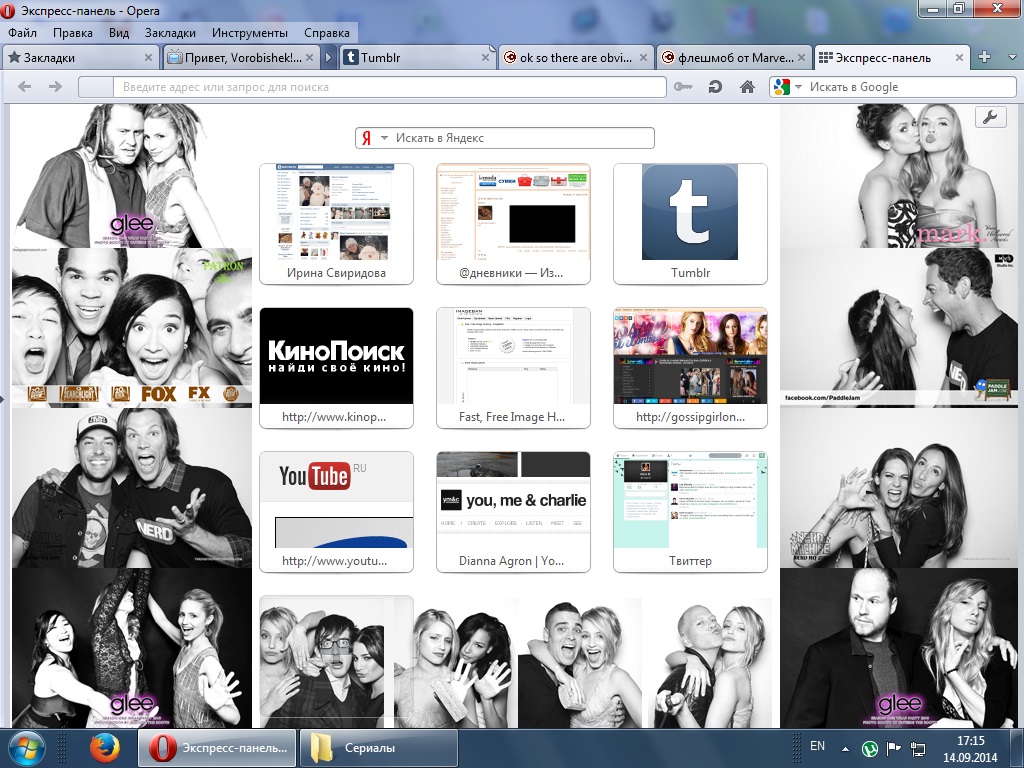Switch to the 'ok so there are obvi...' tab
Viewport: 1024px width, 768px height.
pyautogui.click(x=575, y=57)
